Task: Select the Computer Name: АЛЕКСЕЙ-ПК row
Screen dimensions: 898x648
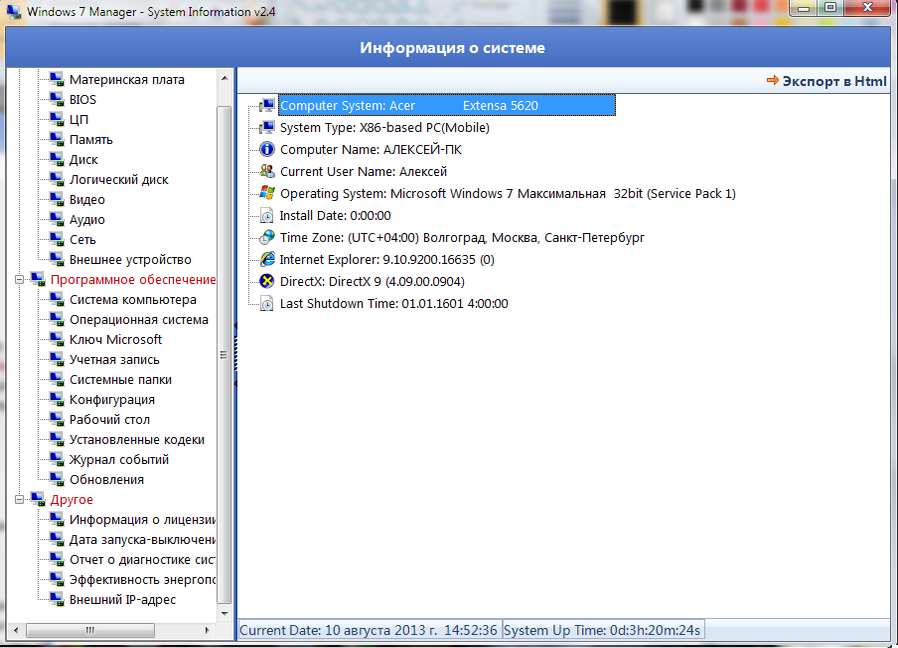Action: pyautogui.click(x=371, y=150)
